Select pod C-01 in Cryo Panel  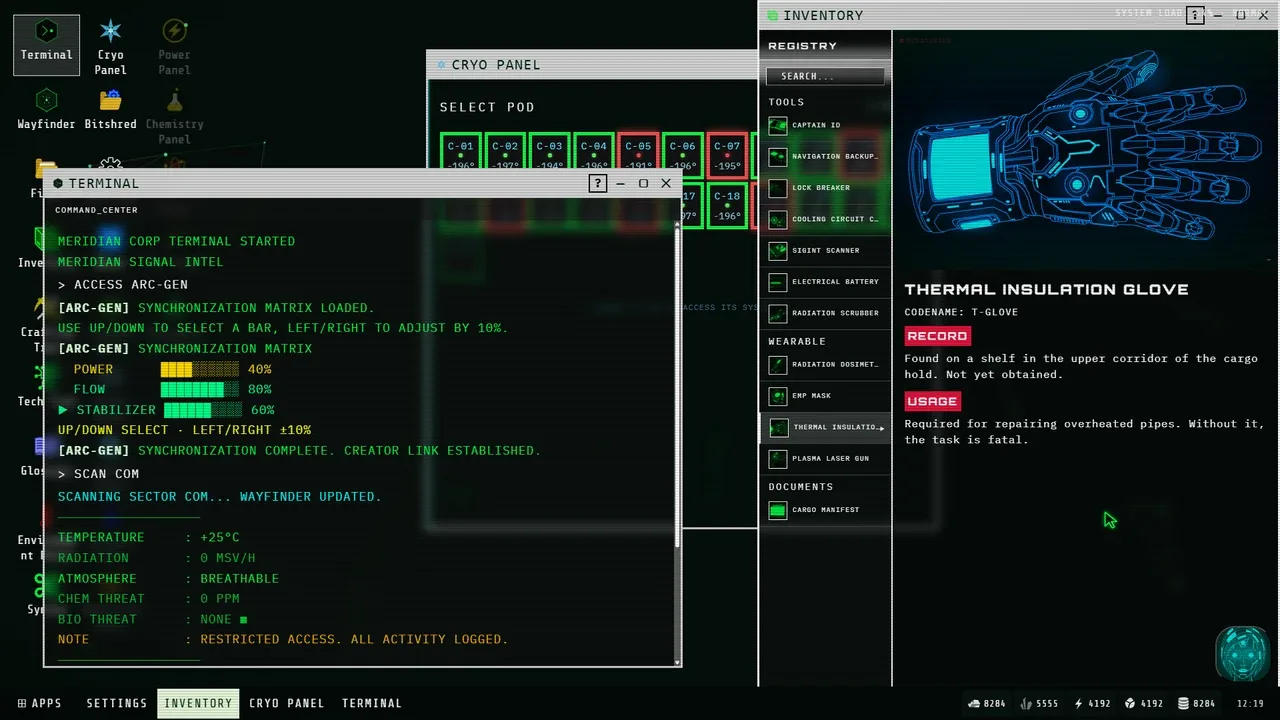[x=460, y=153]
